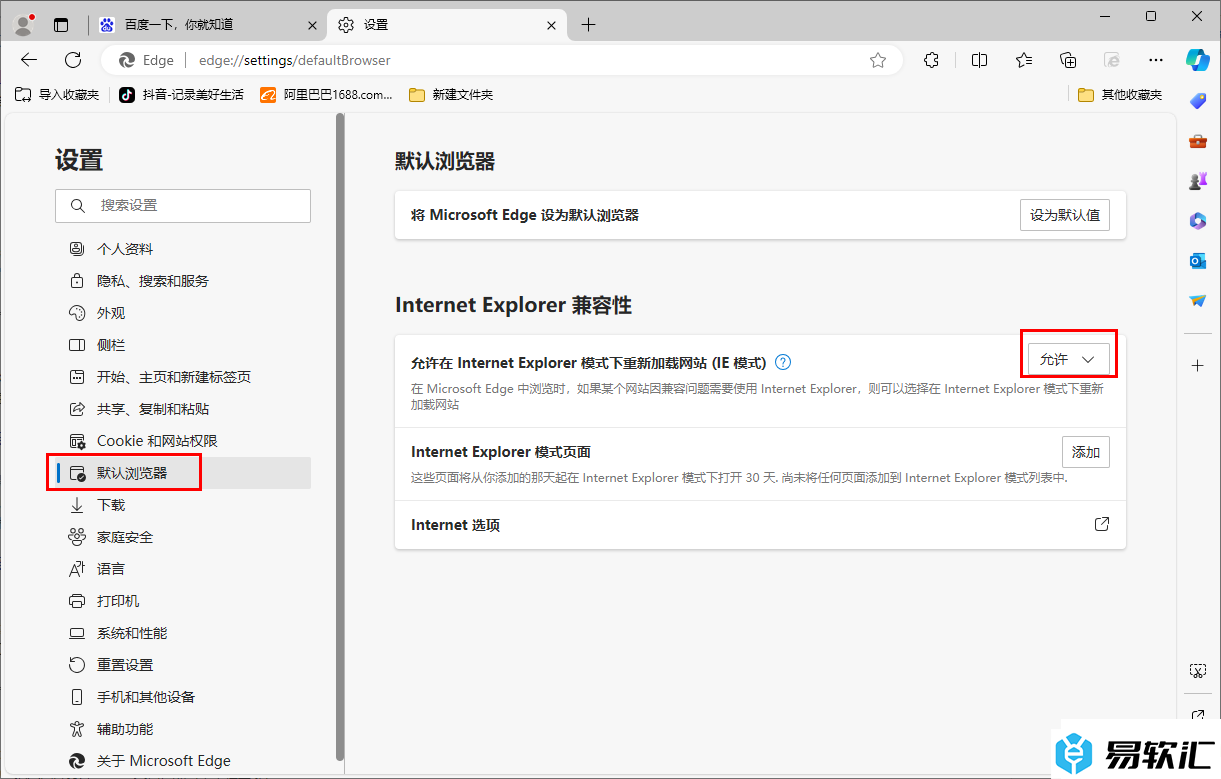This screenshot has width=1221, height=779.
Task: Open 系统和性能 settings section
Action: pos(183,633)
